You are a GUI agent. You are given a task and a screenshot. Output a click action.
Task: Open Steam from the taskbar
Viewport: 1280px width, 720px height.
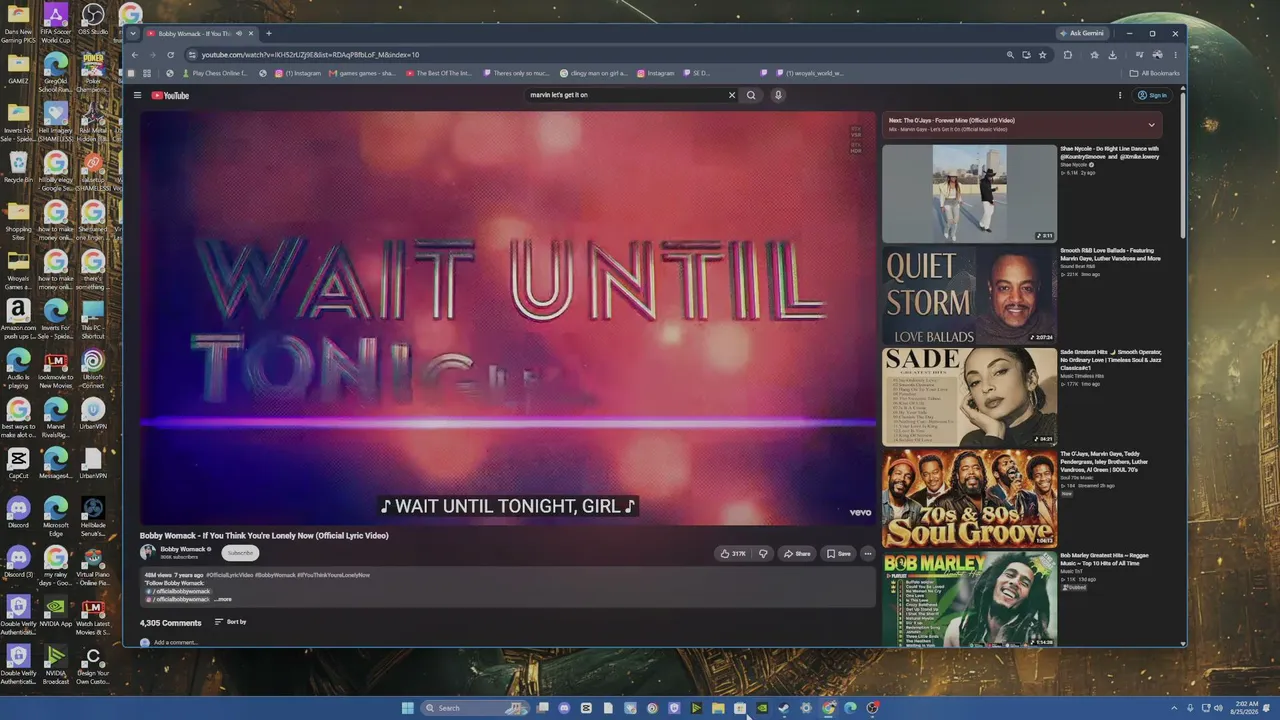coord(784,708)
